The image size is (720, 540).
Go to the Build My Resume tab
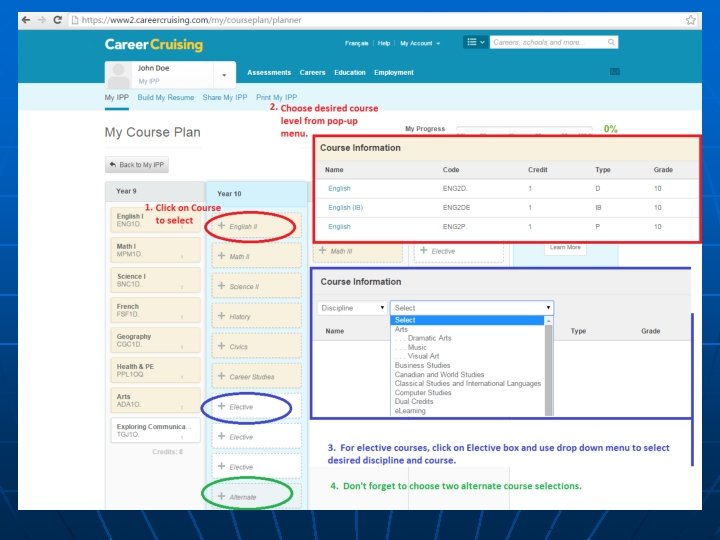click(x=166, y=97)
